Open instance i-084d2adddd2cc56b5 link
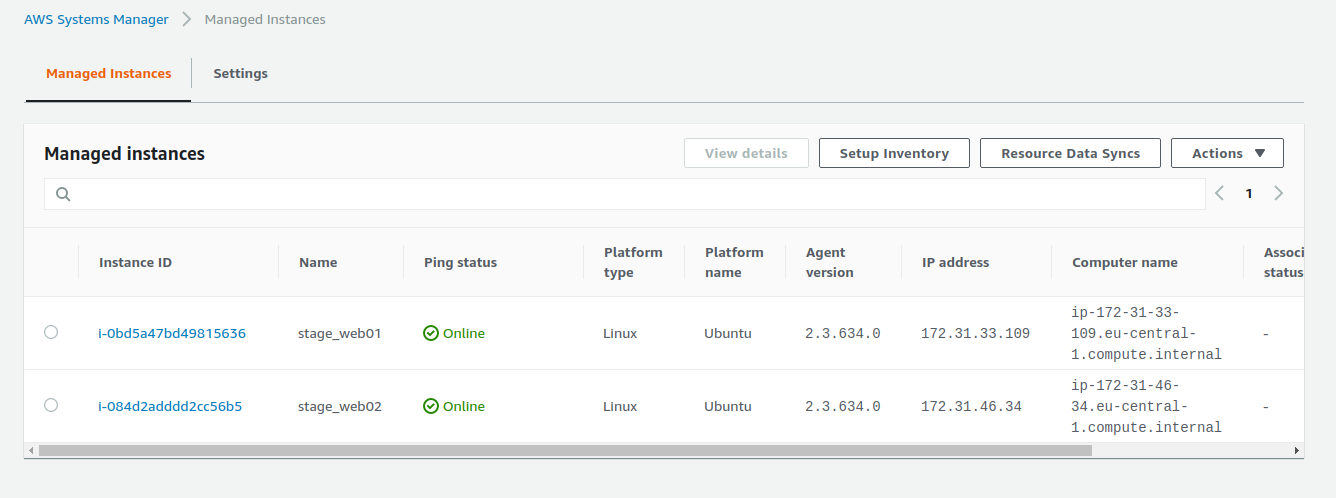Viewport: 1336px width, 498px height. pos(170,406)
